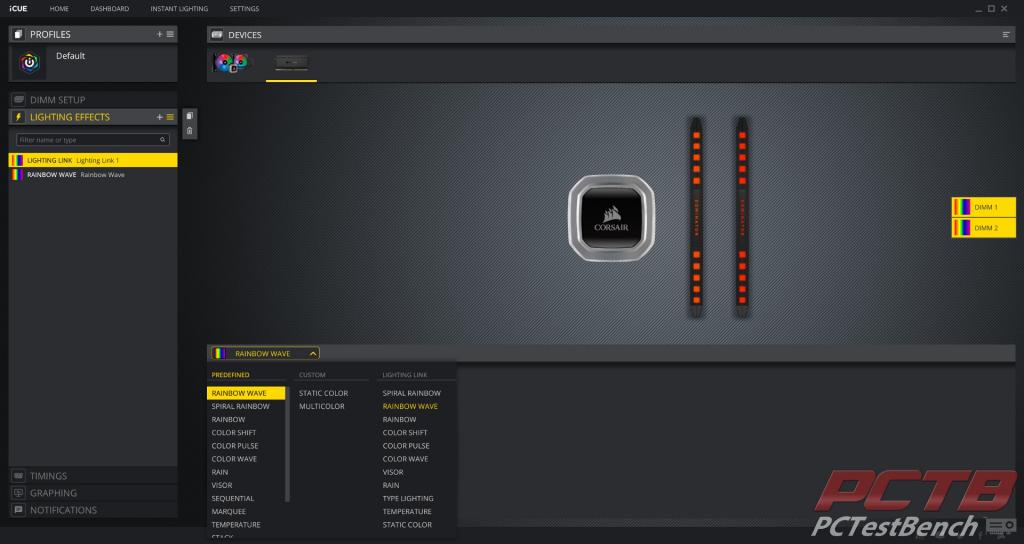The height and width of the screenshot is (544, 1024).
Task: Choose STATIC COLOR under Lighting Link
Action: pyautogui.click(x=407, y=524)
